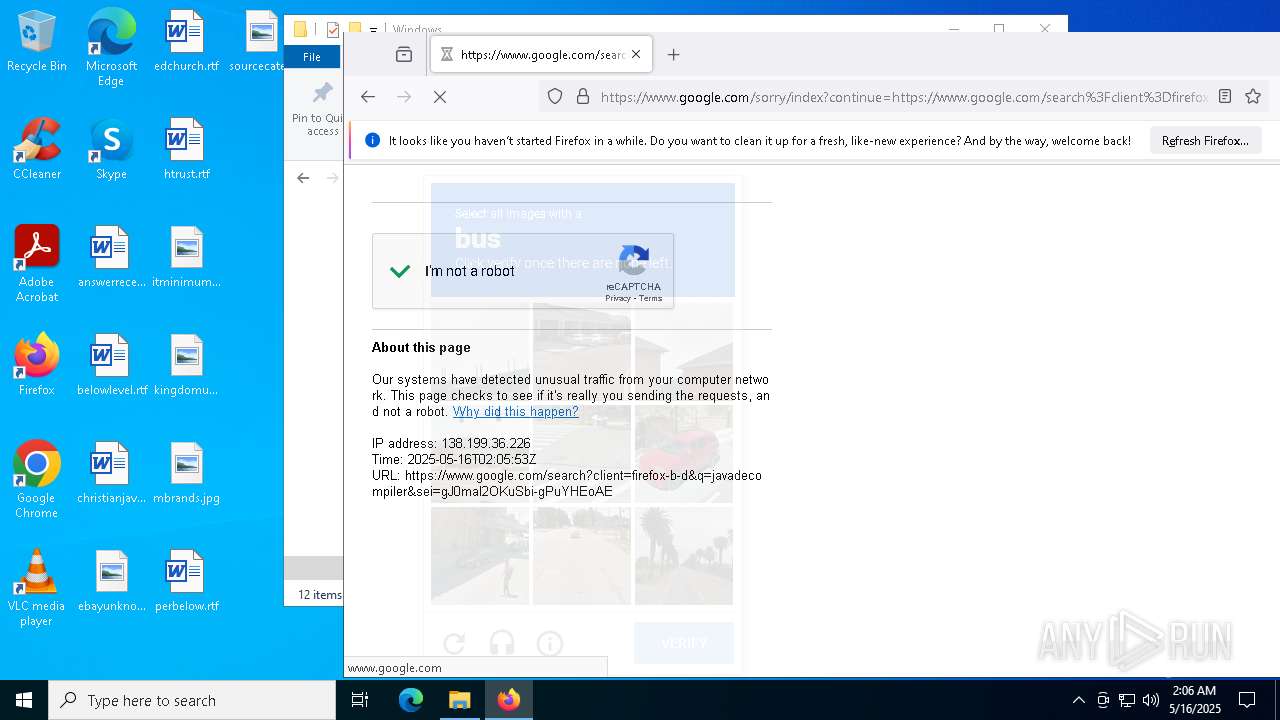Open Firefox desktop shortcut

[37, 364]
